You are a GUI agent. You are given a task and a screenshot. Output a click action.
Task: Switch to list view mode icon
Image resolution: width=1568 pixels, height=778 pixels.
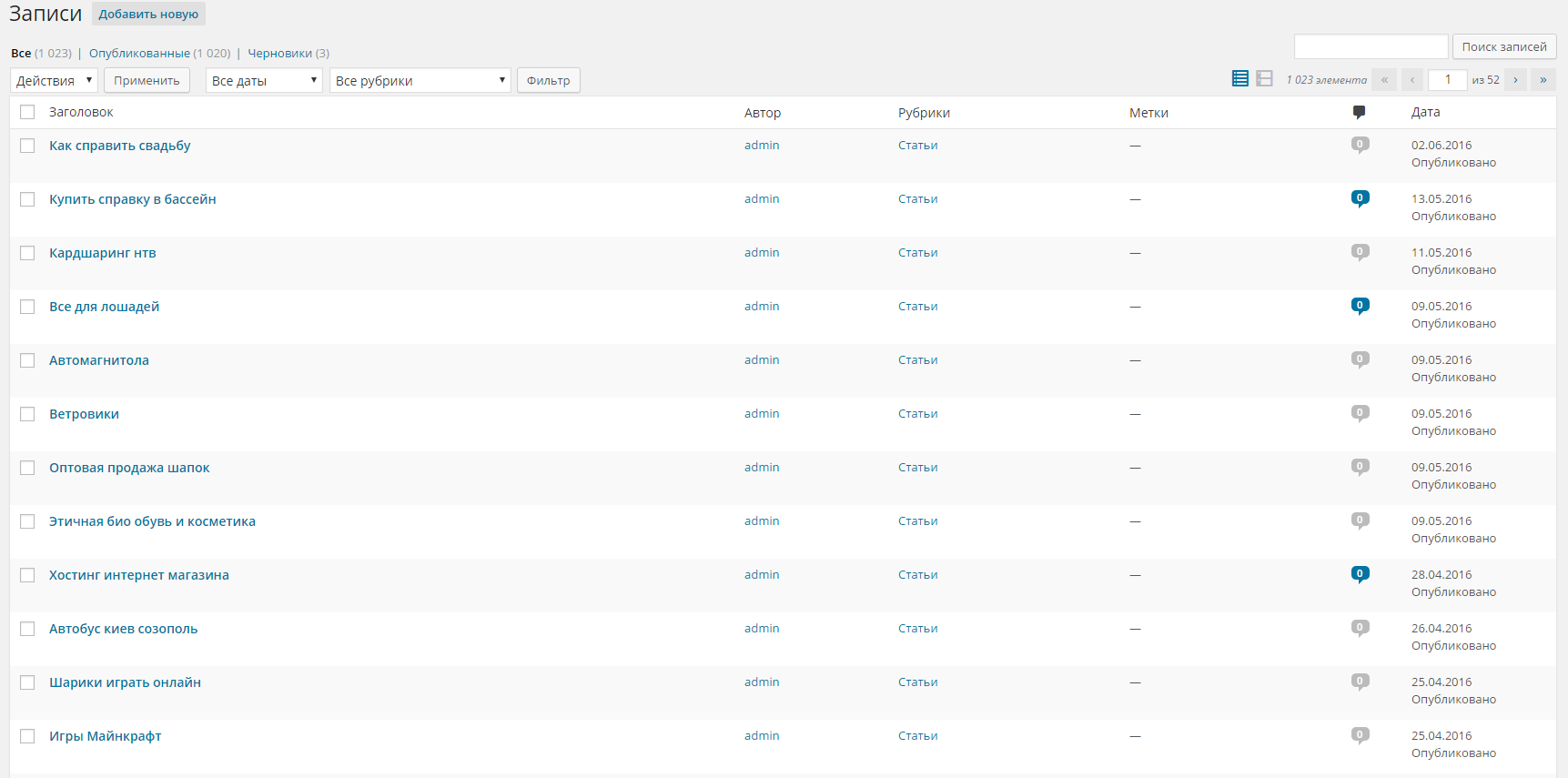(x=1239, y=79)
